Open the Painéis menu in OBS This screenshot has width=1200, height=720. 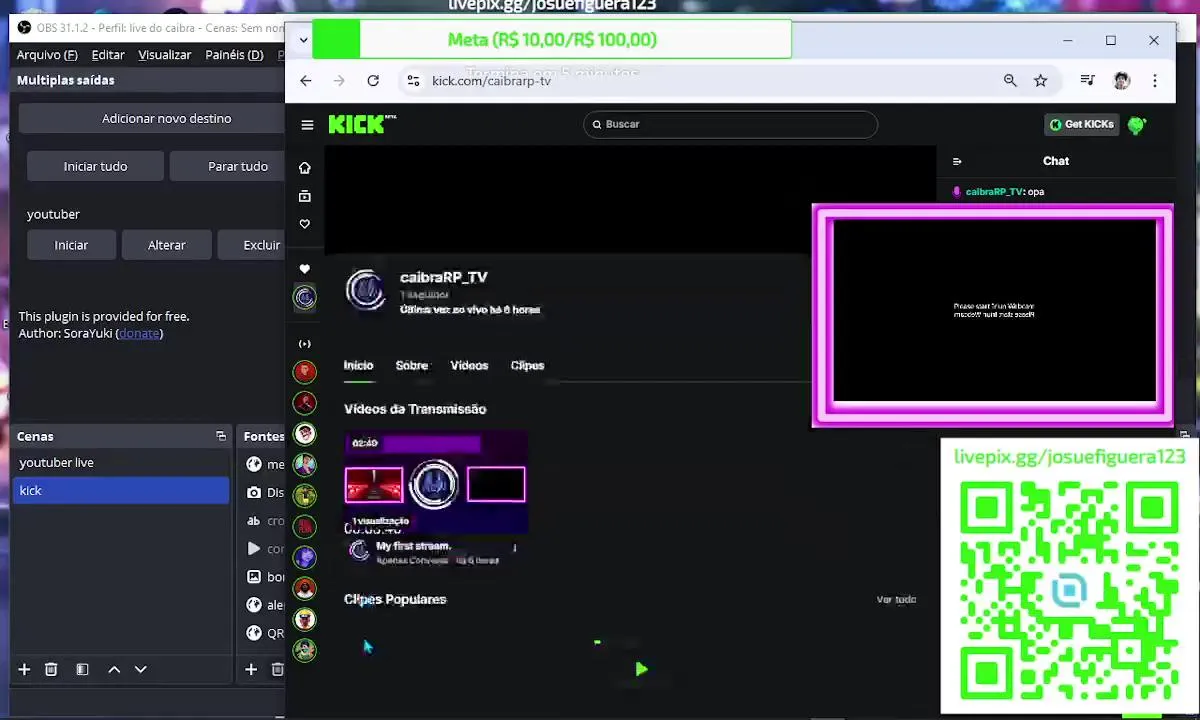234,55
